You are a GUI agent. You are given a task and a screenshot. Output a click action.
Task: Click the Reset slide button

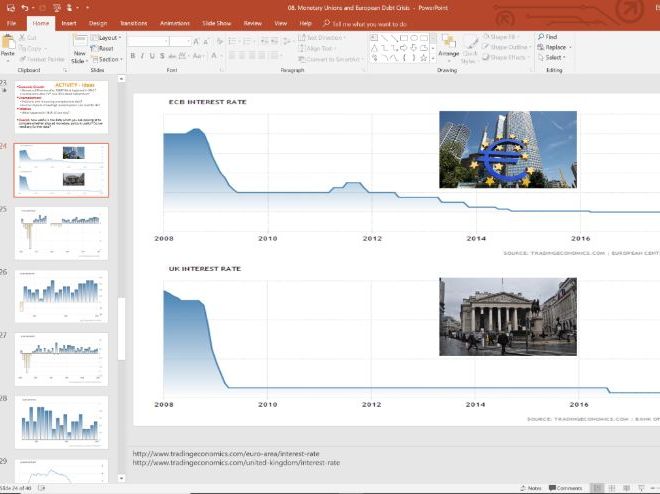pos(105,48)
